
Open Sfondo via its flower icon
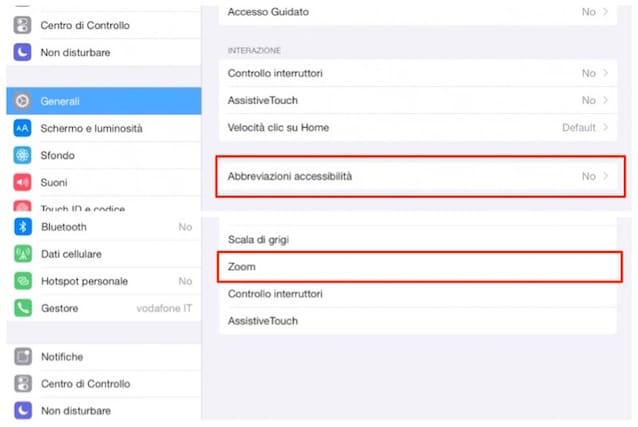click(x=22, y=155)
